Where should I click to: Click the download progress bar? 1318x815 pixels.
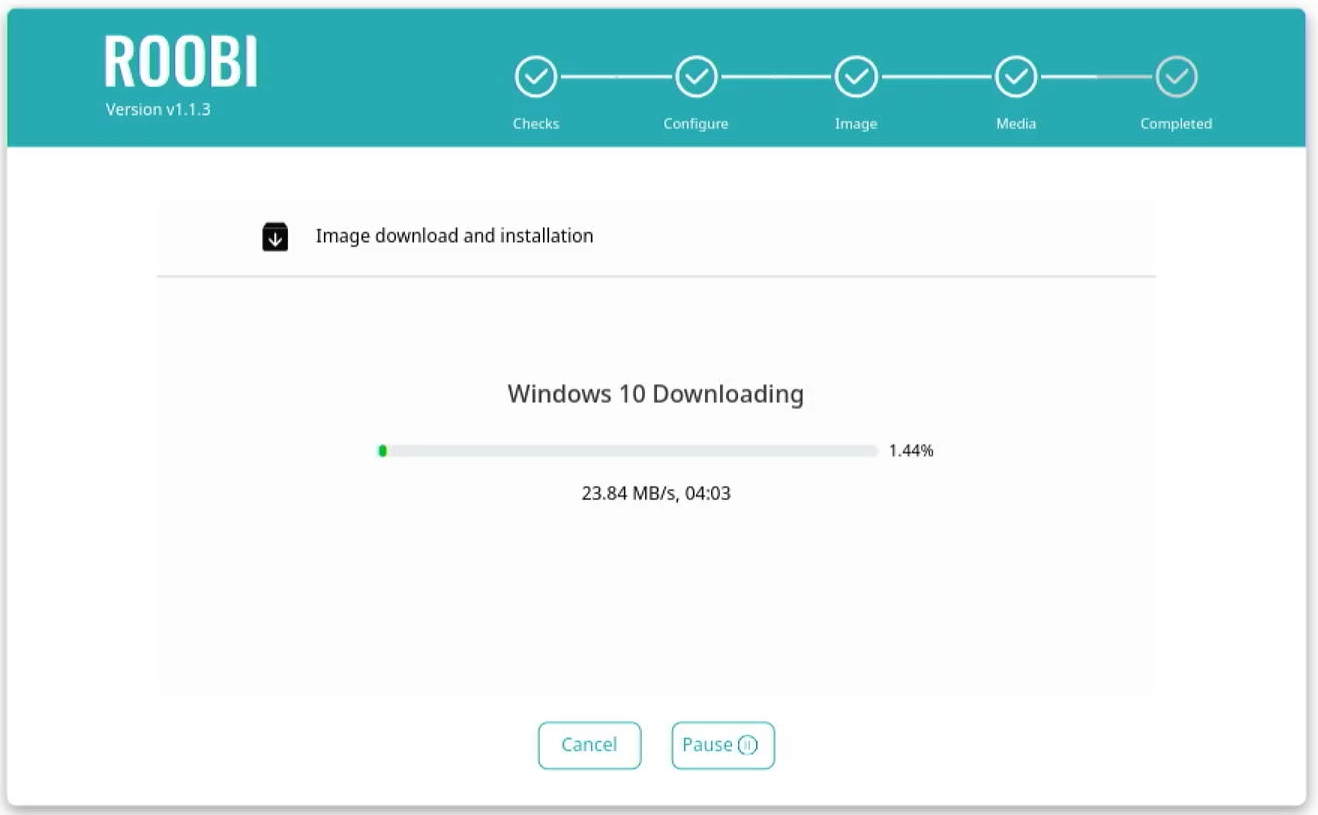point(627,451)
